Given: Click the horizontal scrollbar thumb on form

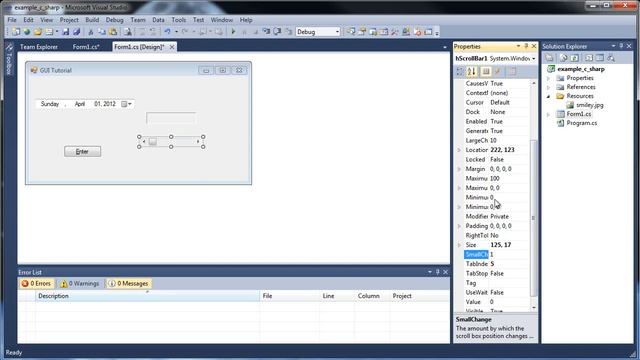Looking at the screenshot, I should click(x=153, y=142).
